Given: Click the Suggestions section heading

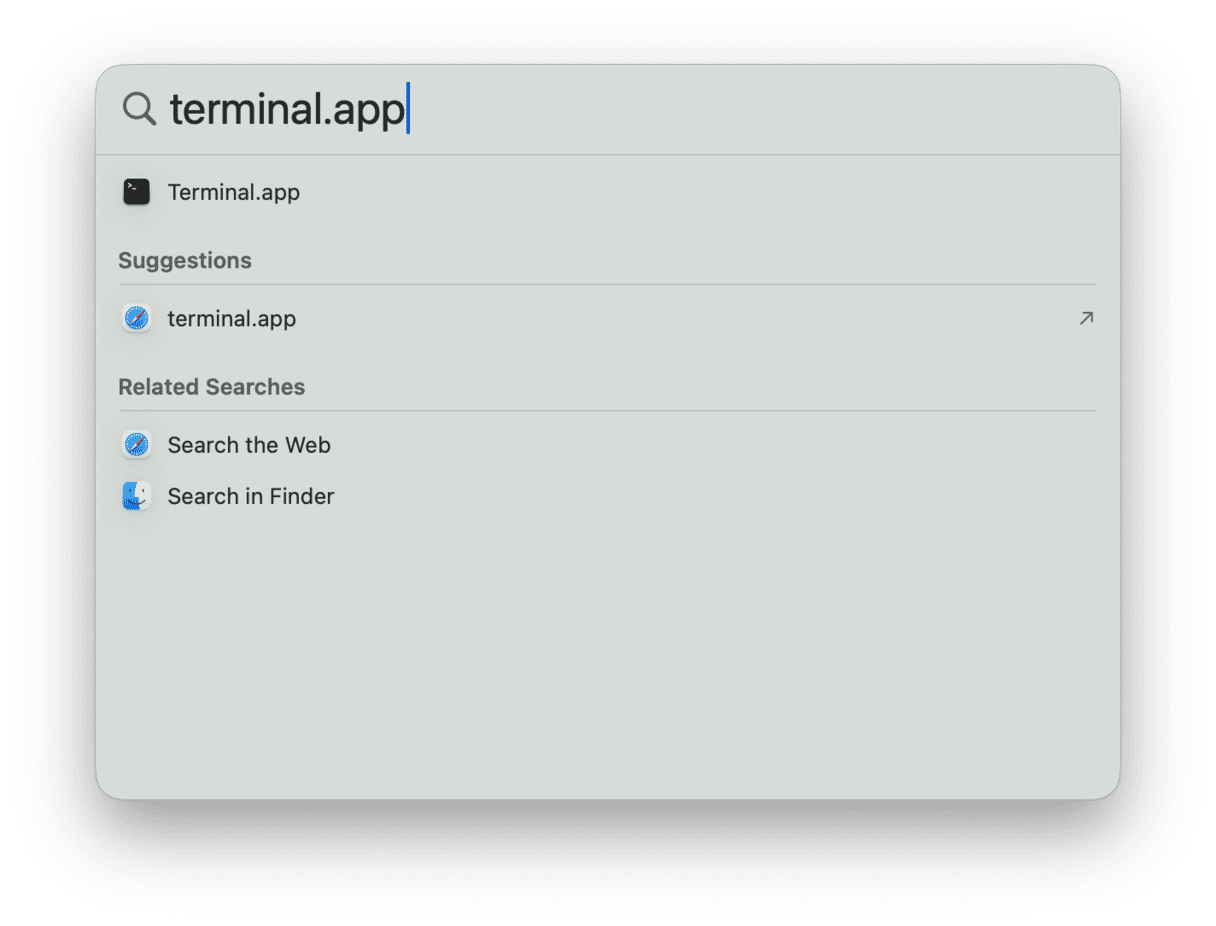Looking at the screenshot, I should tap(185, 261).
